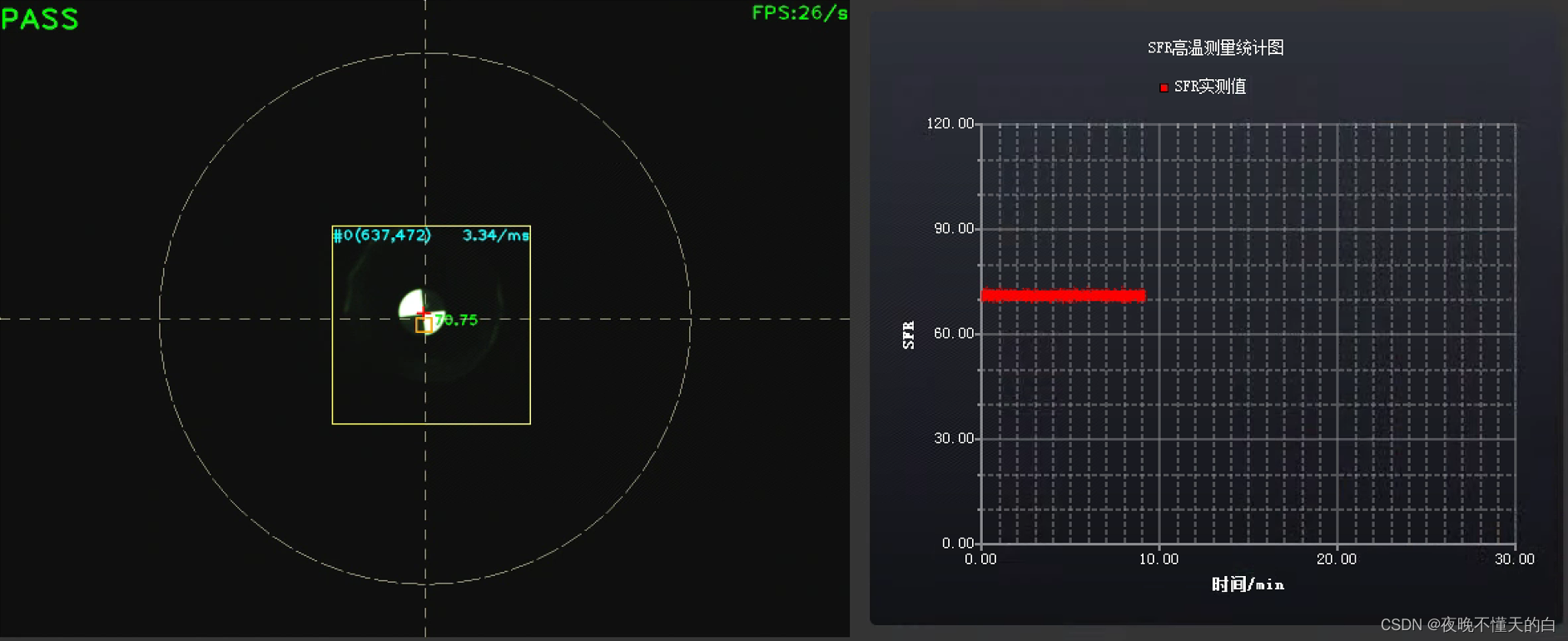This screenshot has width=1568, height=641.
Task: Click the 120.00 y-axis label
Action: (950, 123)
